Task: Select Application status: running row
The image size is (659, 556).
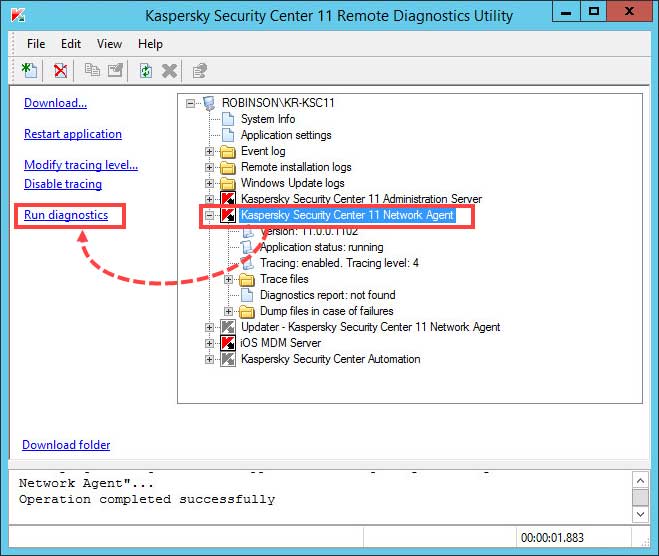Action: coord(322,247)
